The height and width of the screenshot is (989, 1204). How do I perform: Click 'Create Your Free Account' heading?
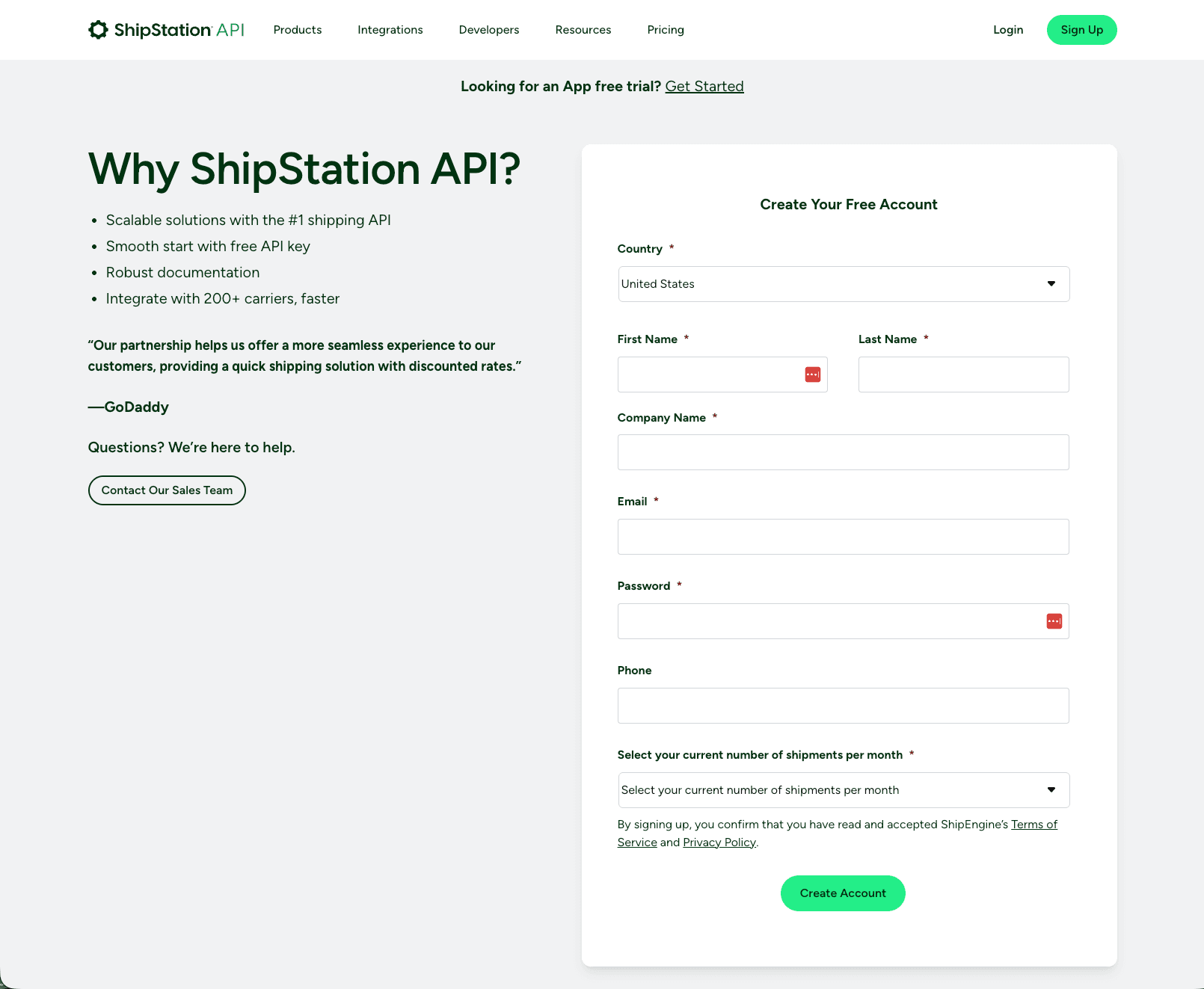[x=849, y=205]
